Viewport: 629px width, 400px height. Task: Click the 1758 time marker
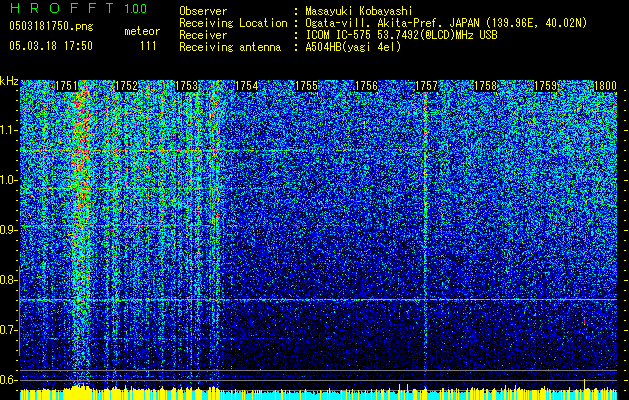(x=485, y=86)
